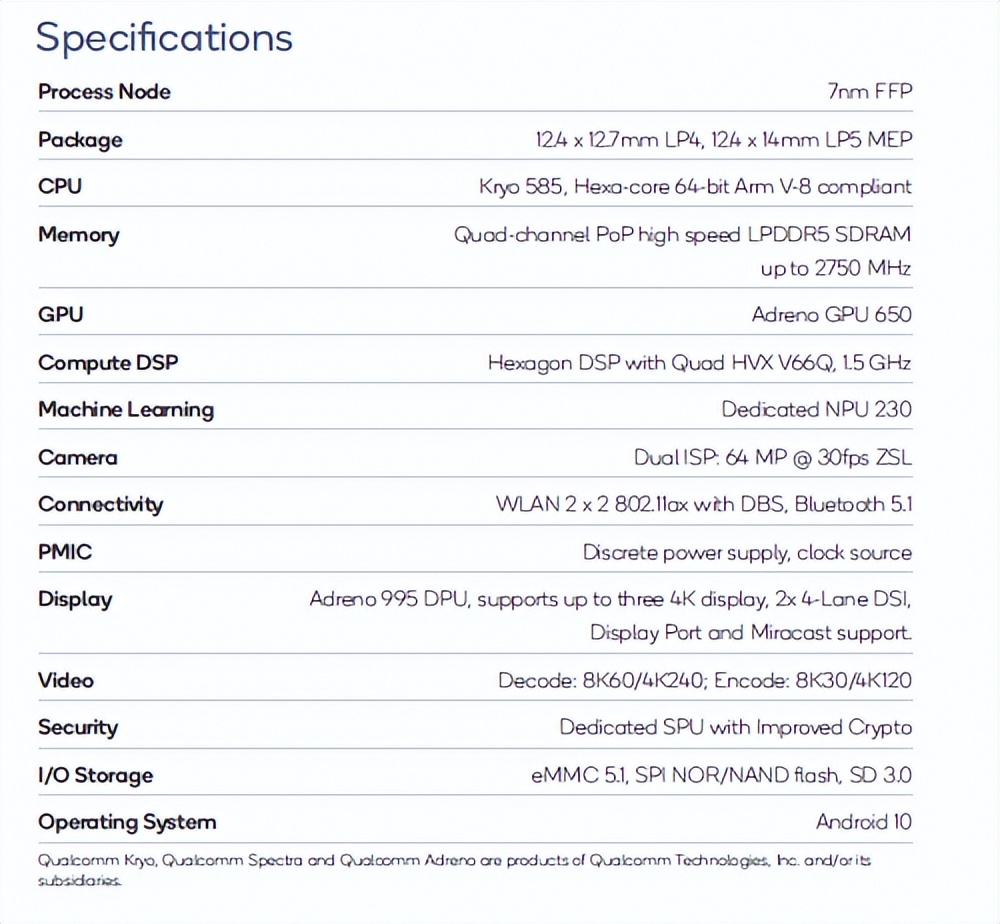Click the Dual ISP camera value

[772, 458]
